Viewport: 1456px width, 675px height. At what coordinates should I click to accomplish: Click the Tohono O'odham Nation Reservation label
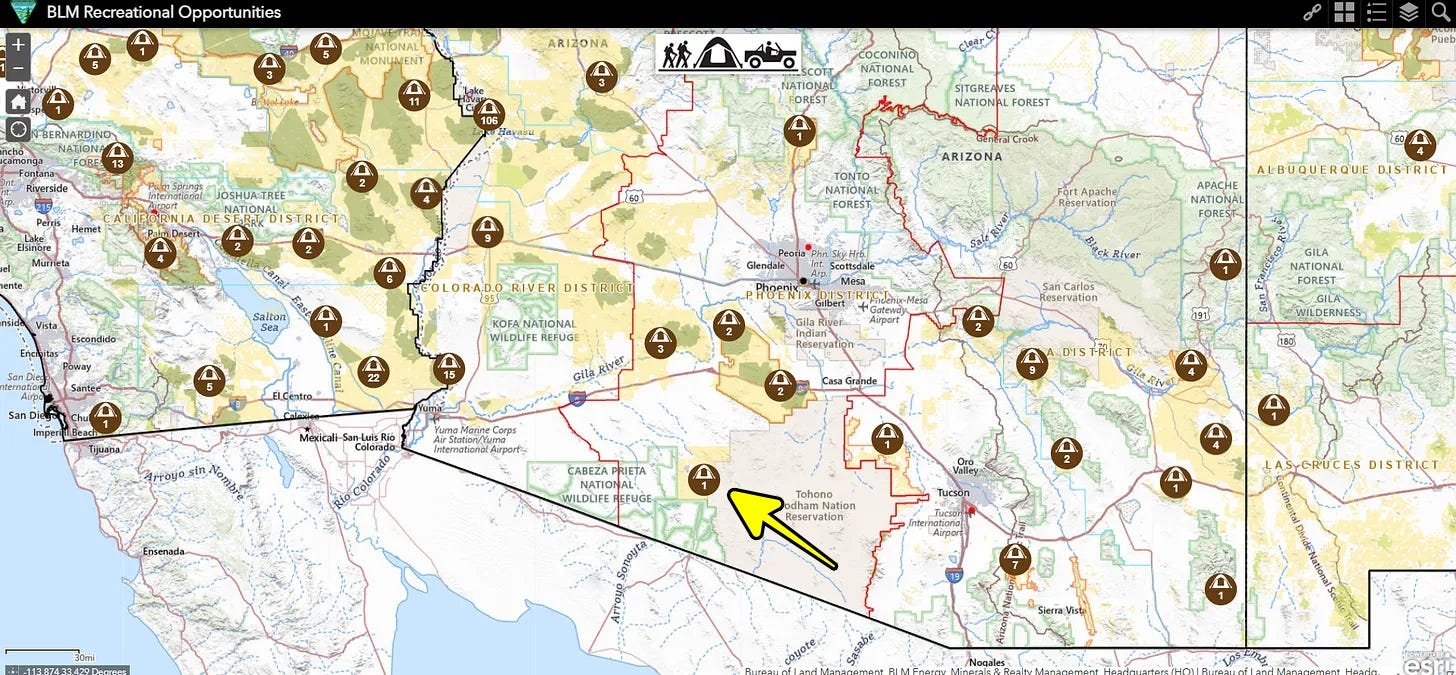point(812,505)
